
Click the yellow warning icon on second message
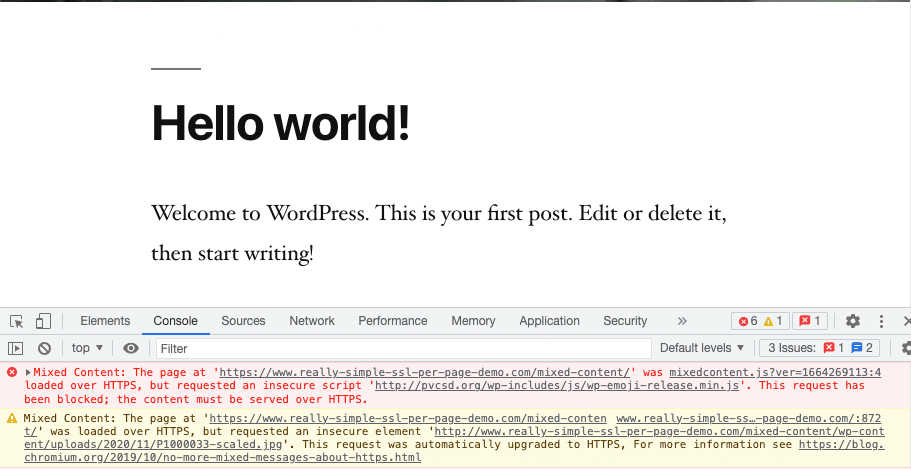coord(12,419)
